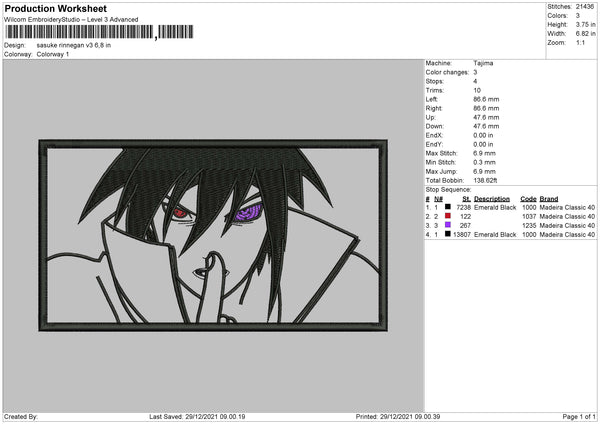
Task: Click the red swatch in stop row 2
Action: (x=448, y=216)
